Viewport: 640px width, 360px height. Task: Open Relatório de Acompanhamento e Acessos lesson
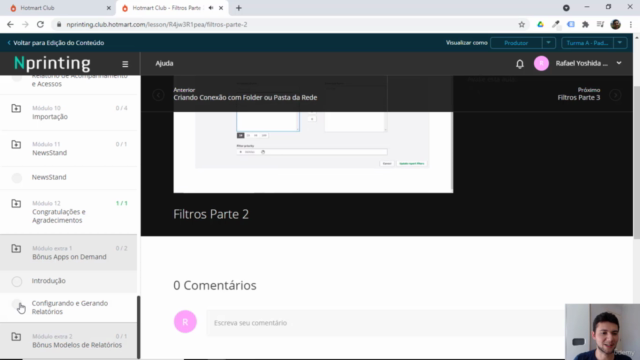(80, 80)
